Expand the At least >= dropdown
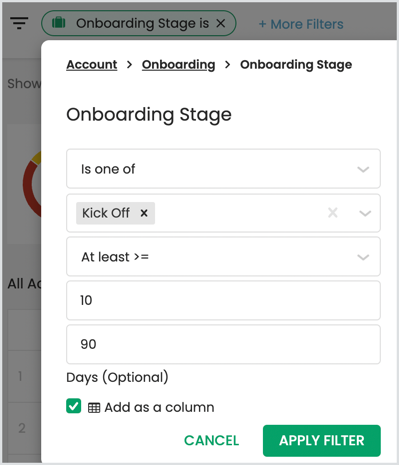This screenshot has height=465, width=399. point(223,257)
